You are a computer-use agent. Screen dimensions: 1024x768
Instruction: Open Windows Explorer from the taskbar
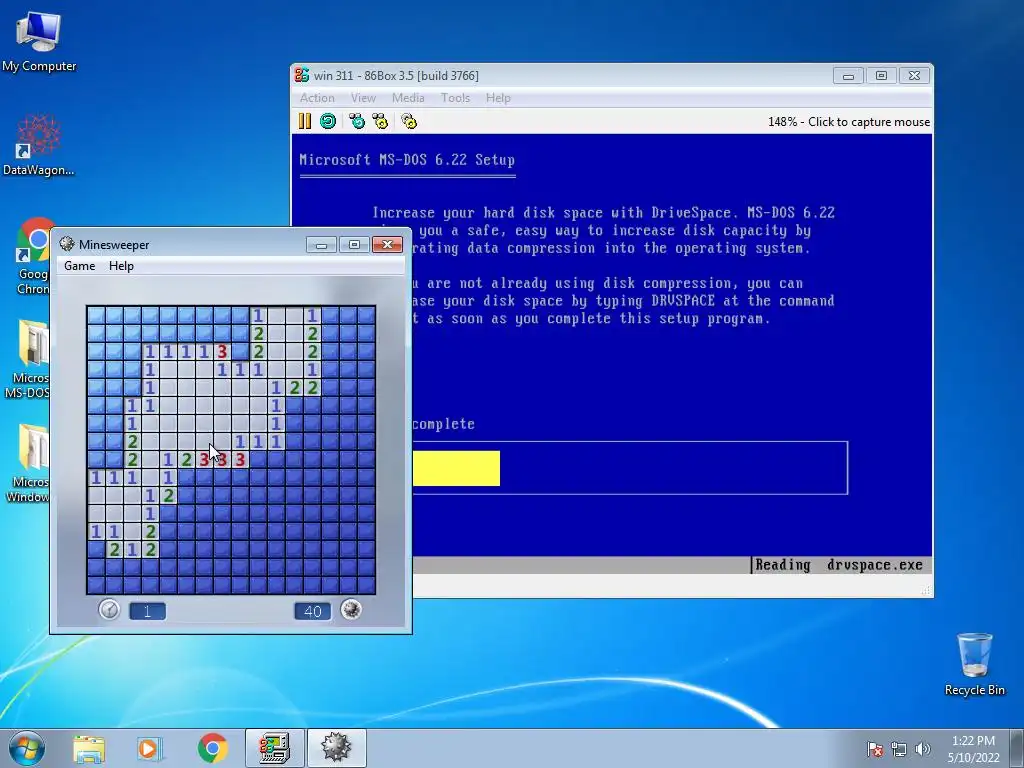point(89,749)
